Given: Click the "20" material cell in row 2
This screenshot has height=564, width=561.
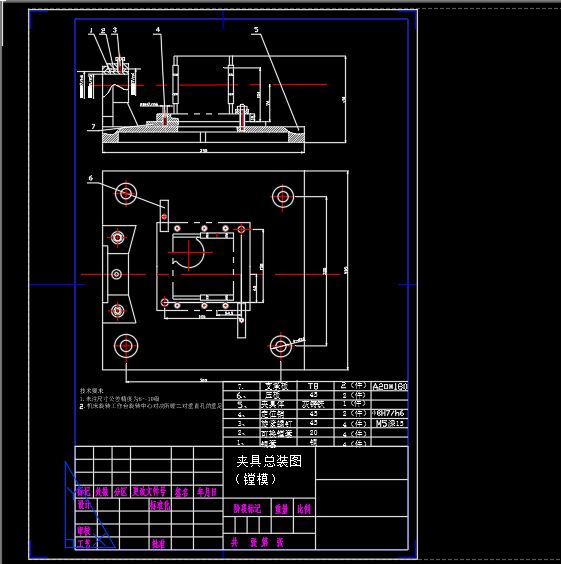Looking at the screenshot, I should tap(313, 432).
